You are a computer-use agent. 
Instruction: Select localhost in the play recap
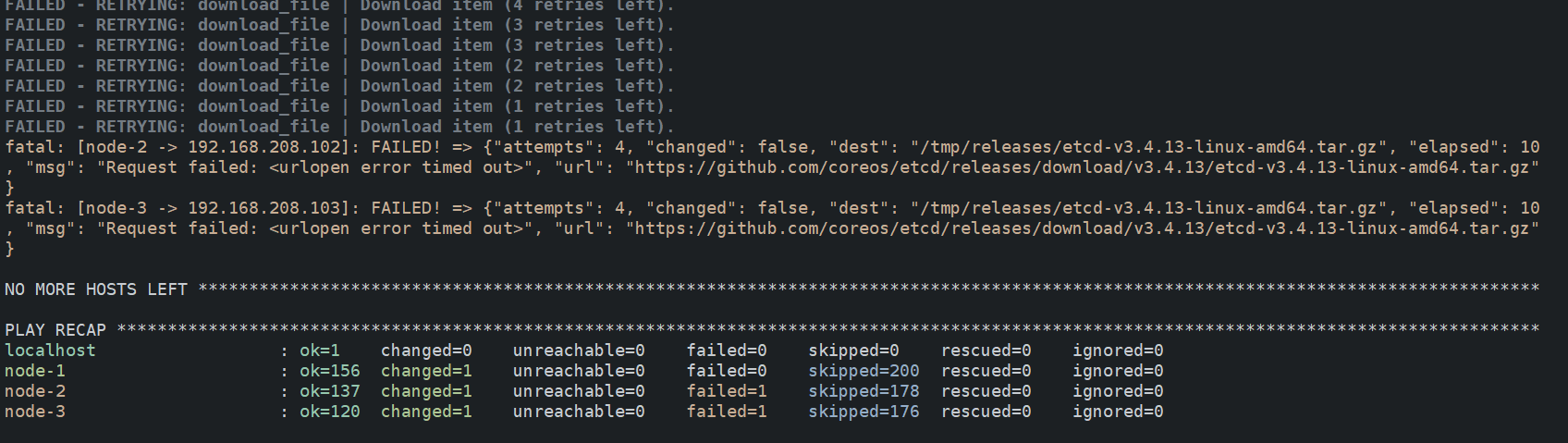50,351
